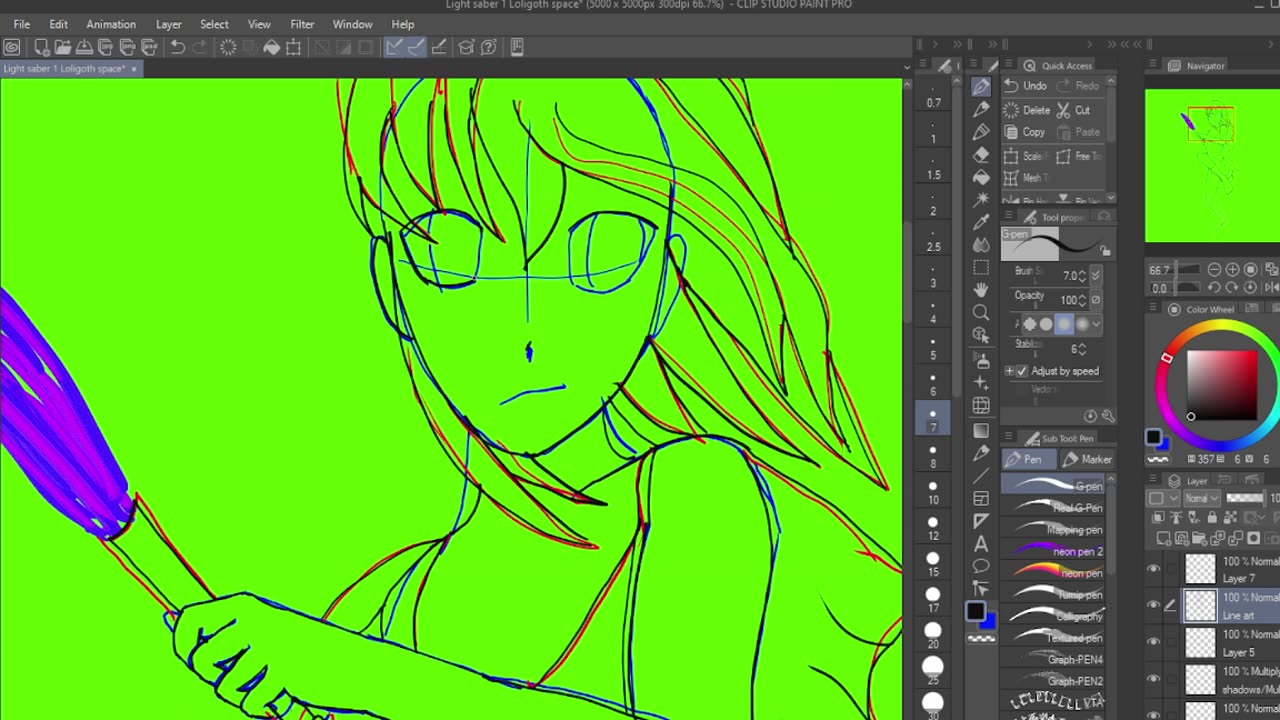Pick color in color wheel square

pos(1222,385)
